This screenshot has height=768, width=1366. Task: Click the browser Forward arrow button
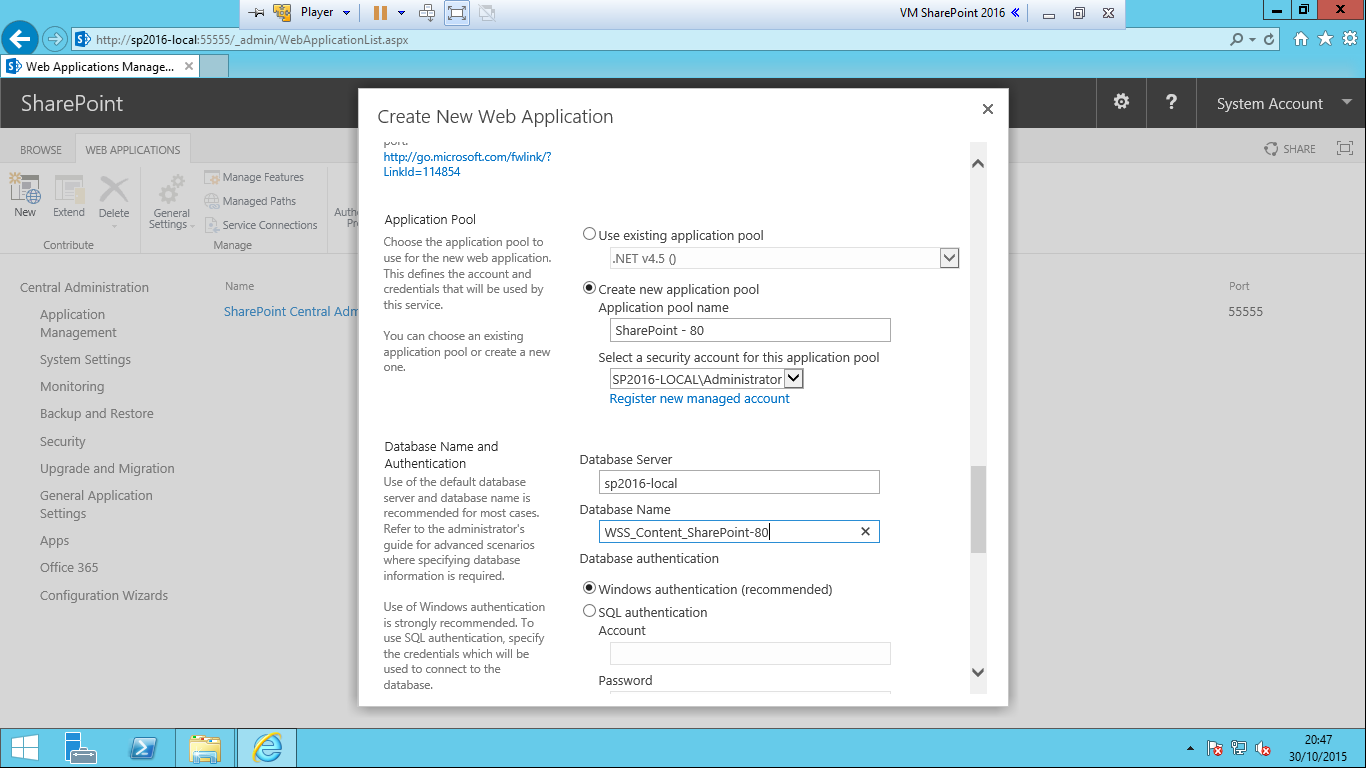click(x=54, y=40)
